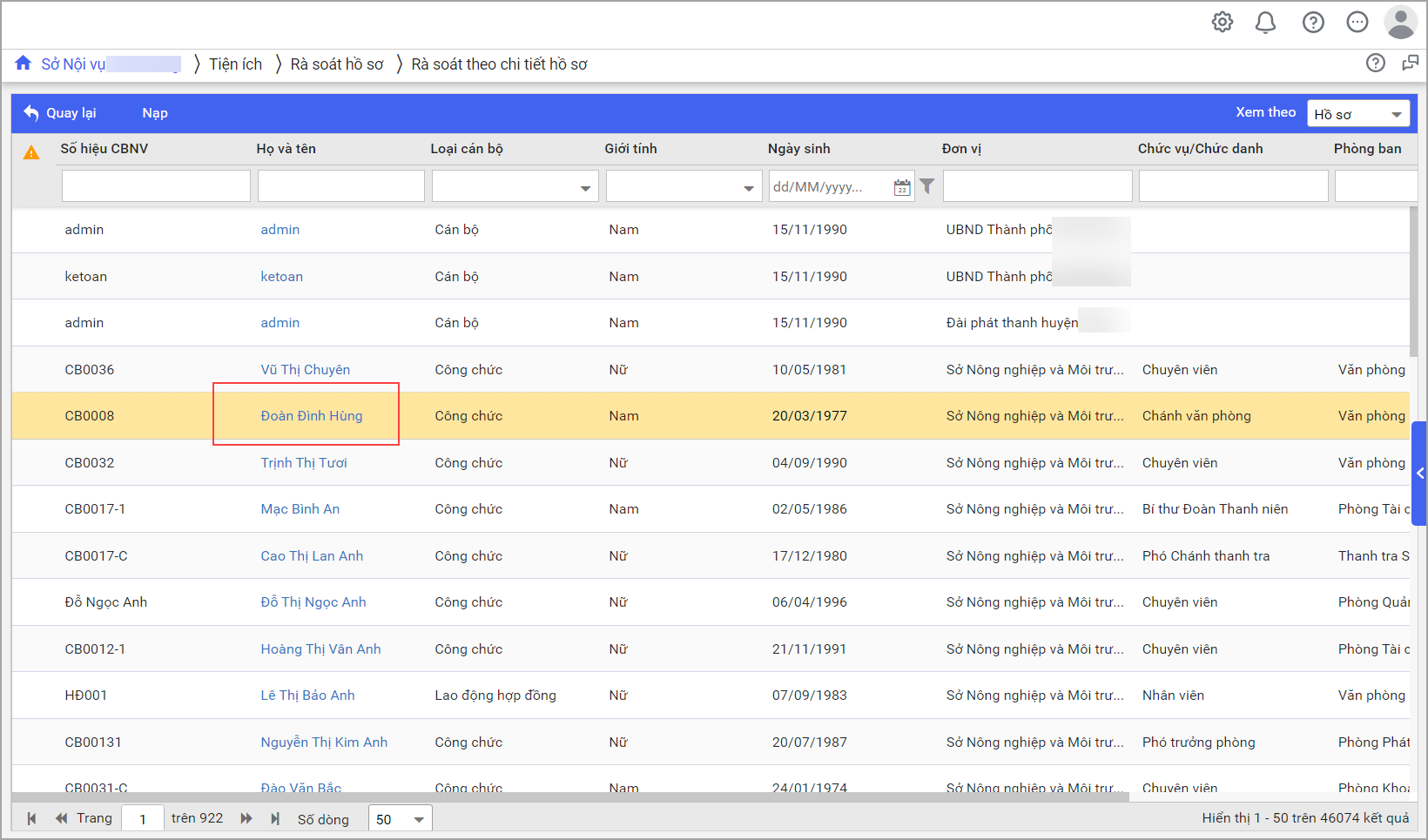Open the notifications bell

point(1265,23)
